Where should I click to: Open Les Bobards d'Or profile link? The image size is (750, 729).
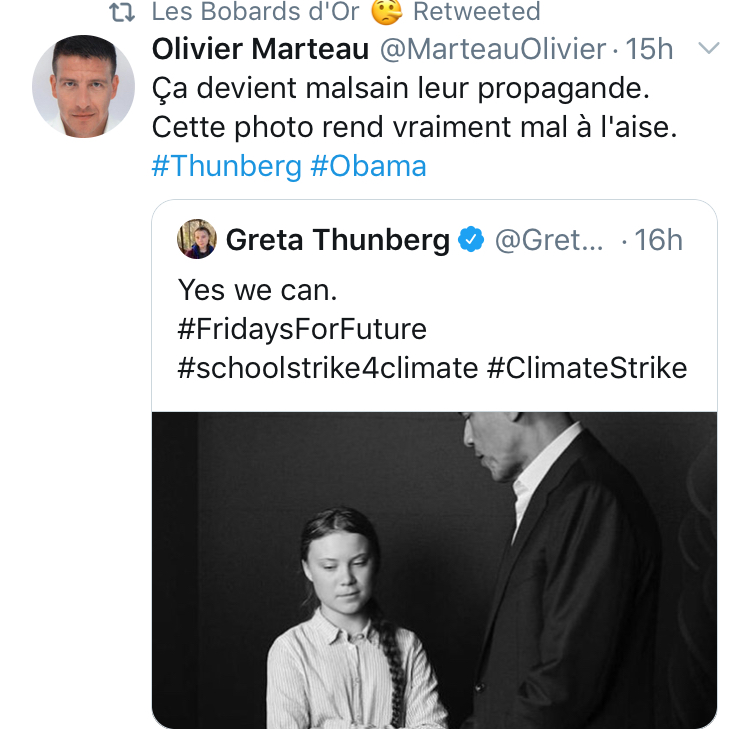click(x=254, y=12)
